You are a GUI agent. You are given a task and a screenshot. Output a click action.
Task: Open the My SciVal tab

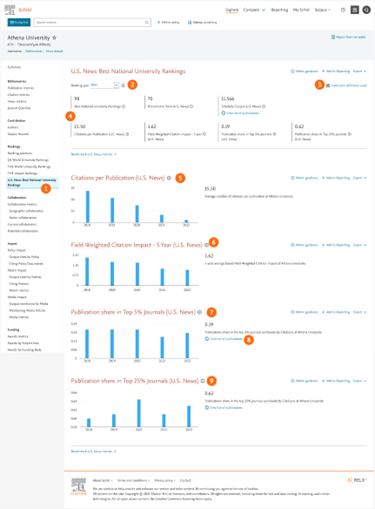coord(301,10)
